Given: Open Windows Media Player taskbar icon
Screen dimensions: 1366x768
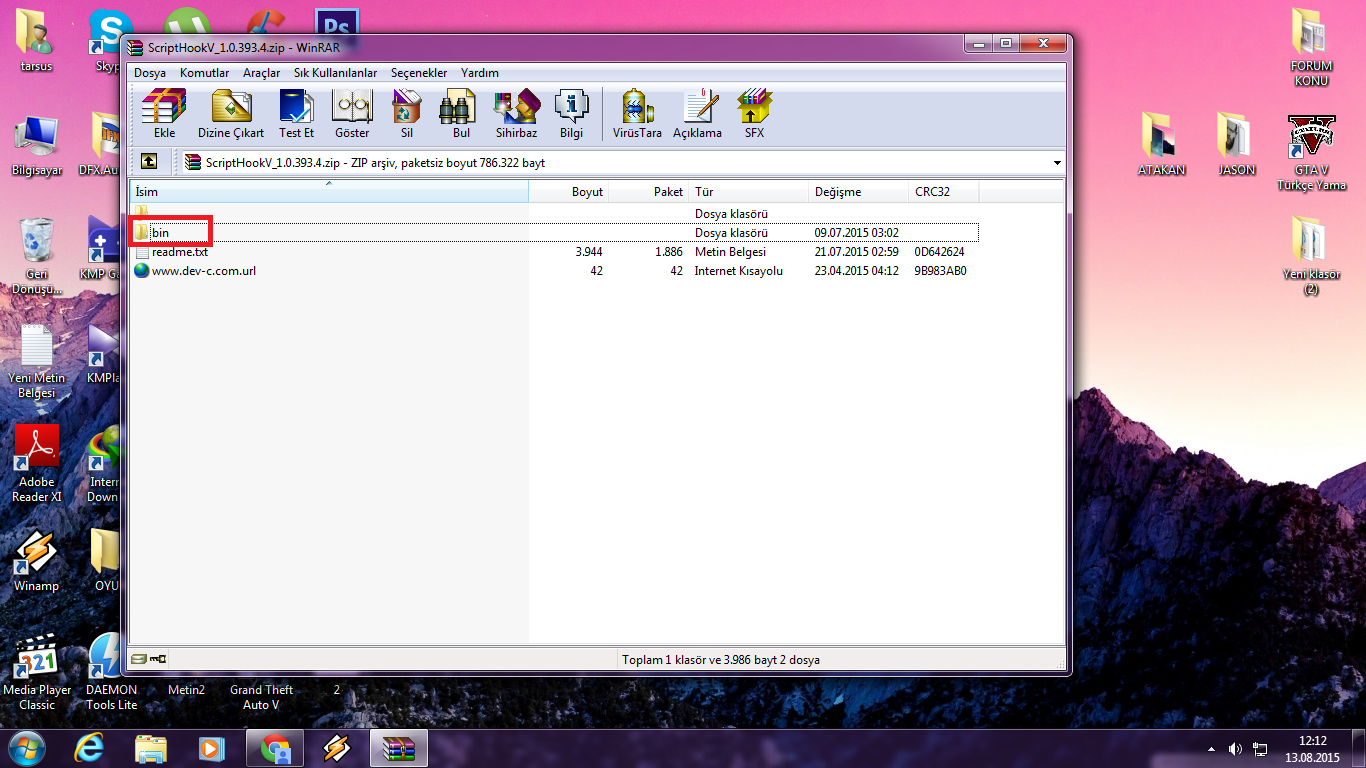Looking at the screenshot, I should click(x=211, y=748).
